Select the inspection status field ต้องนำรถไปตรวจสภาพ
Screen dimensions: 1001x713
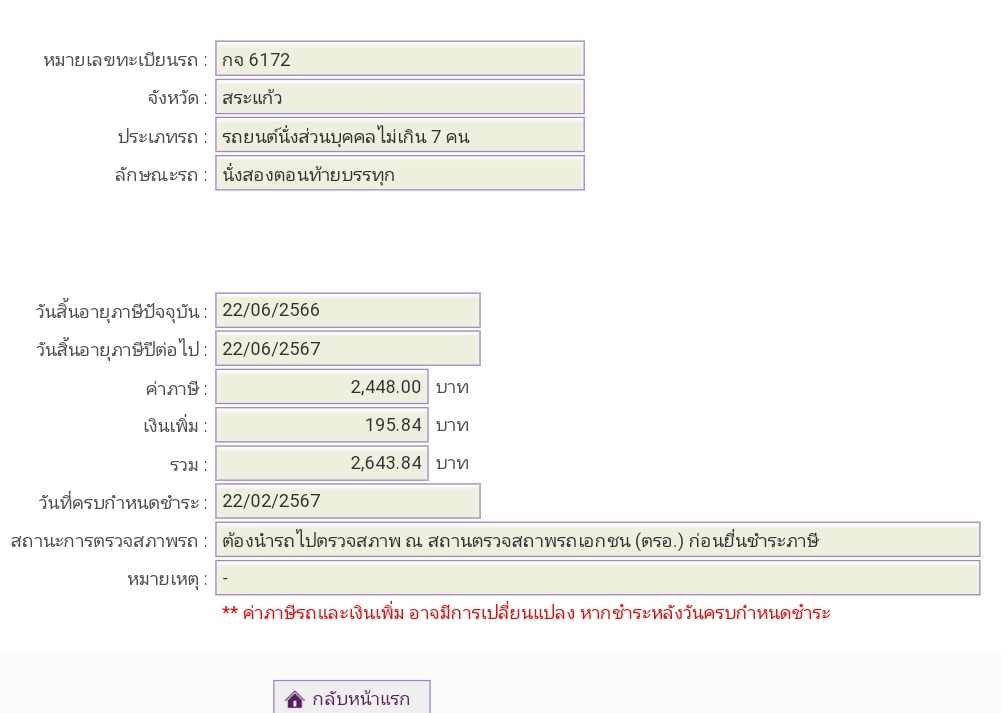(x=598, y=540)
